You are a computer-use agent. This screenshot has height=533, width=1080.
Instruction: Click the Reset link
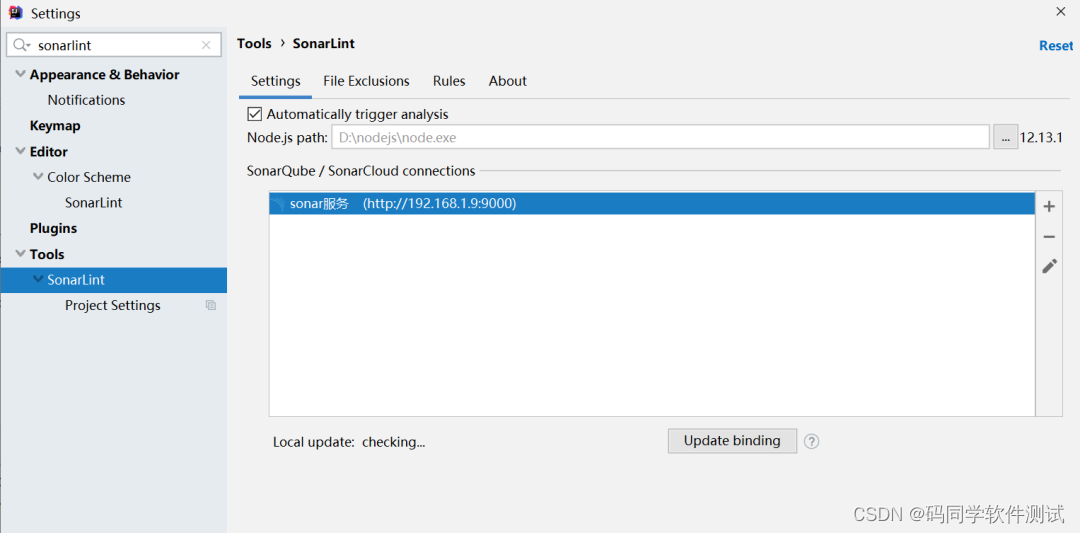click(1056, 45)
